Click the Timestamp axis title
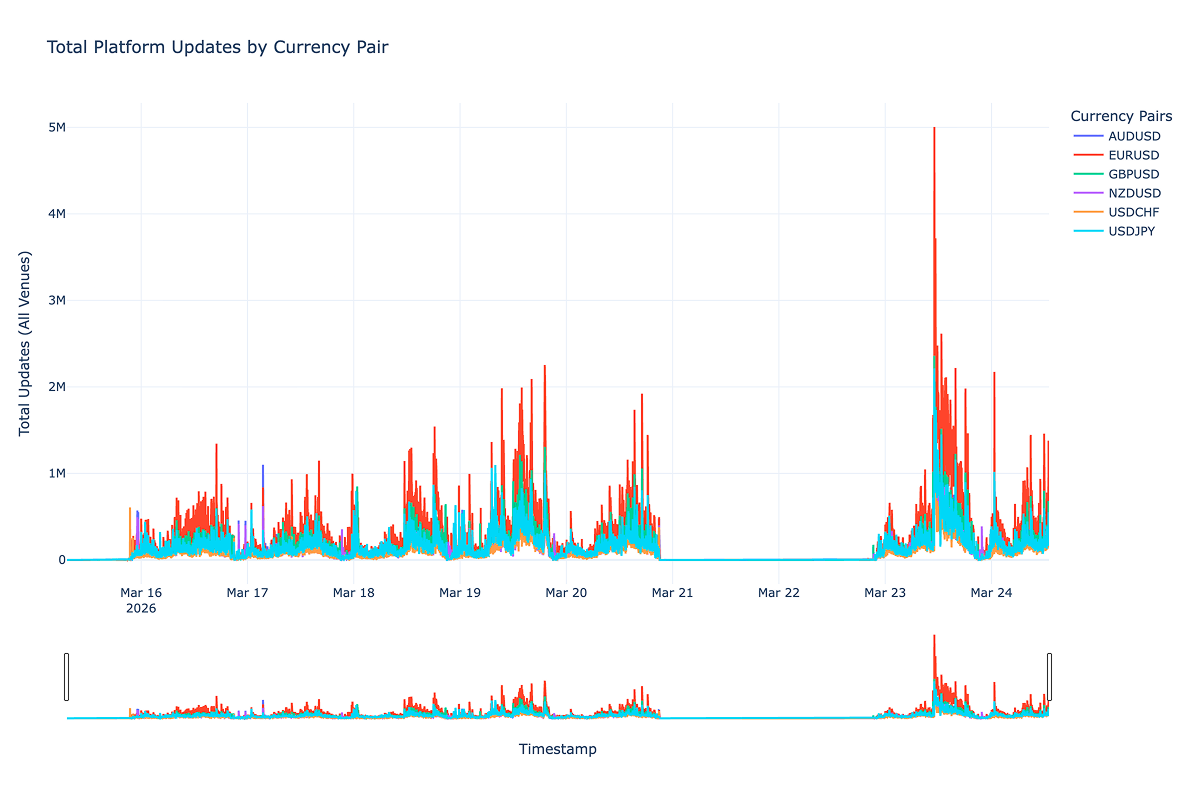This screenshot has width=1200, height=800. click(x=557, y=748)
